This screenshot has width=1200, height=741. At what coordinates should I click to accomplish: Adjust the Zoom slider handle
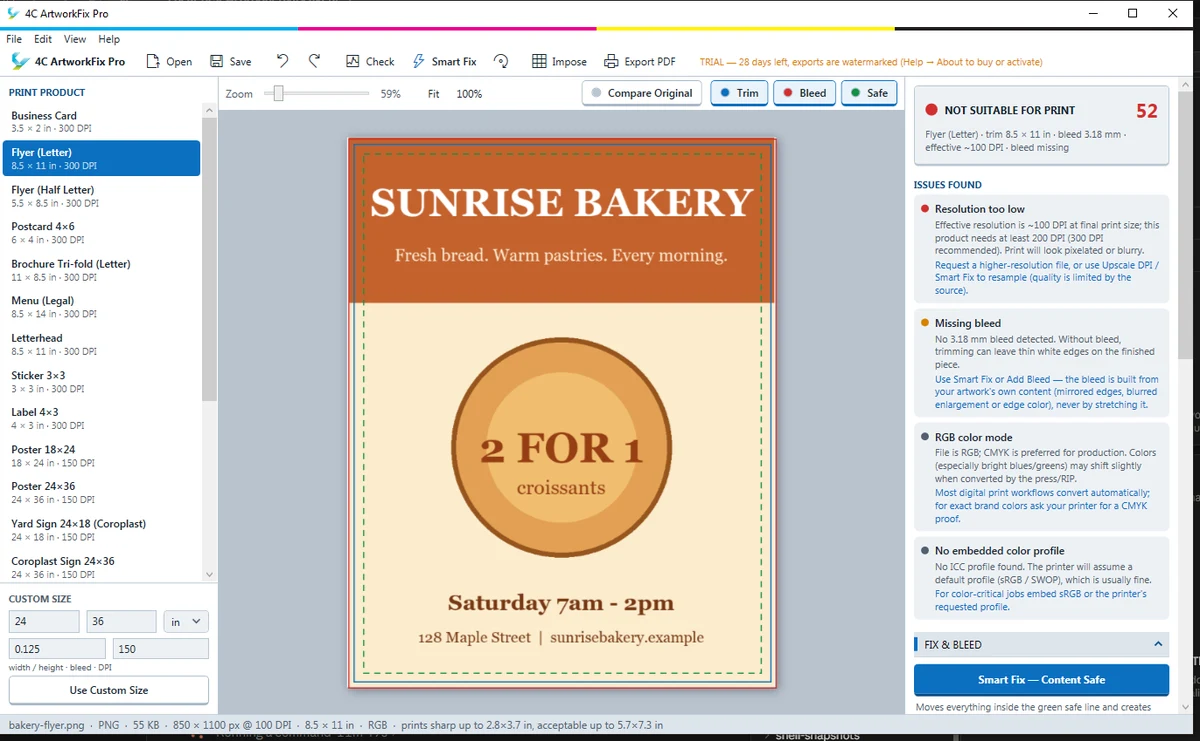[x=279, y=93]
